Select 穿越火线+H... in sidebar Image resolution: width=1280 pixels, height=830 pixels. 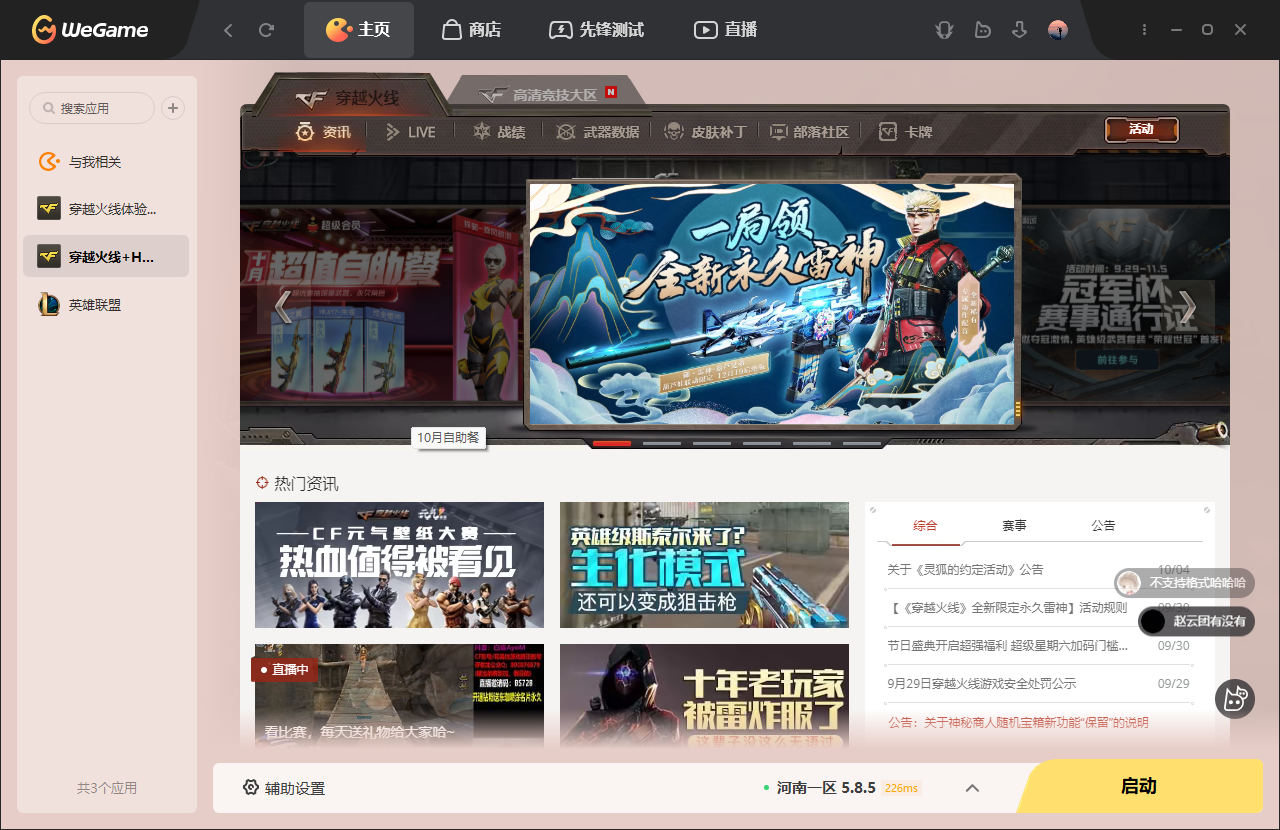[x=105, y=257]
